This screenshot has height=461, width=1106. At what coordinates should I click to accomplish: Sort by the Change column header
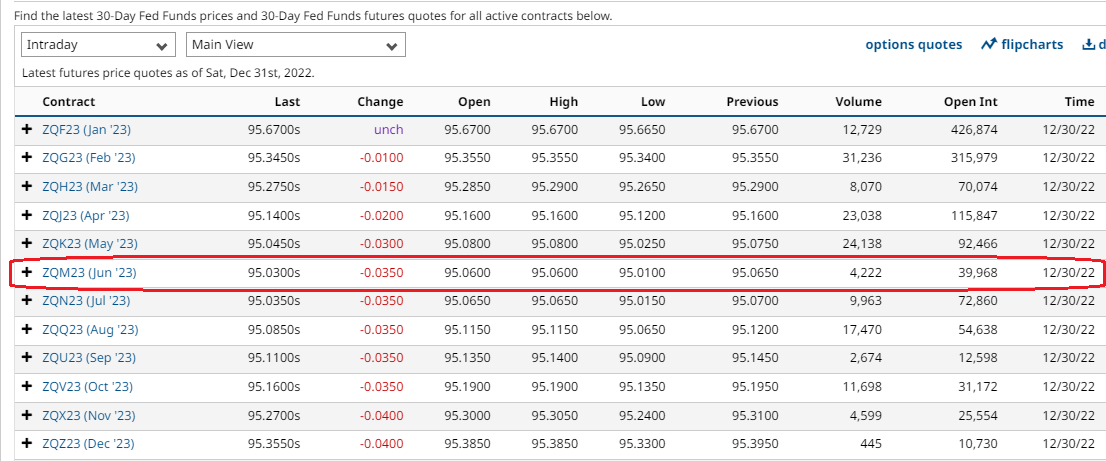click(x=380, y=102)
